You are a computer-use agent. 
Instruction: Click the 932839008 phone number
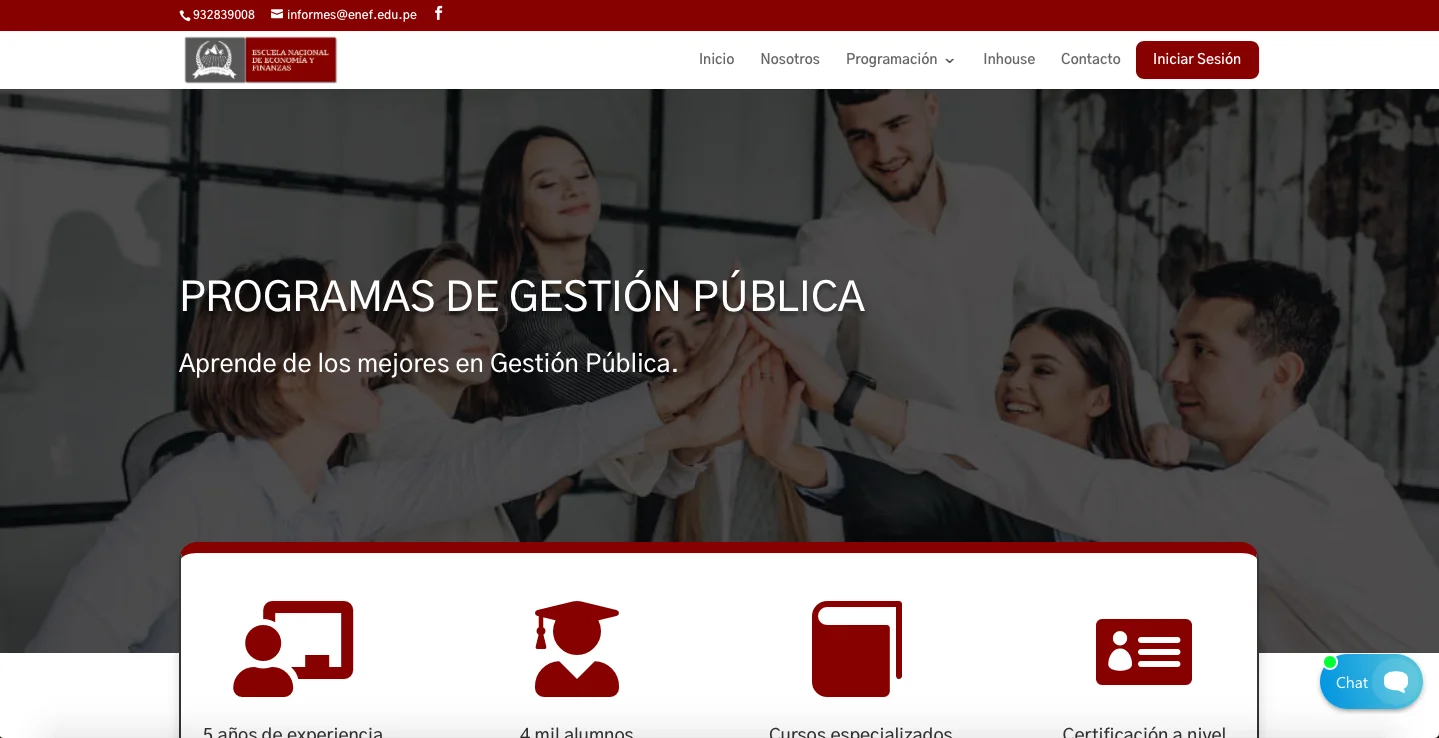pyautogui.click(x=224, y=15)
